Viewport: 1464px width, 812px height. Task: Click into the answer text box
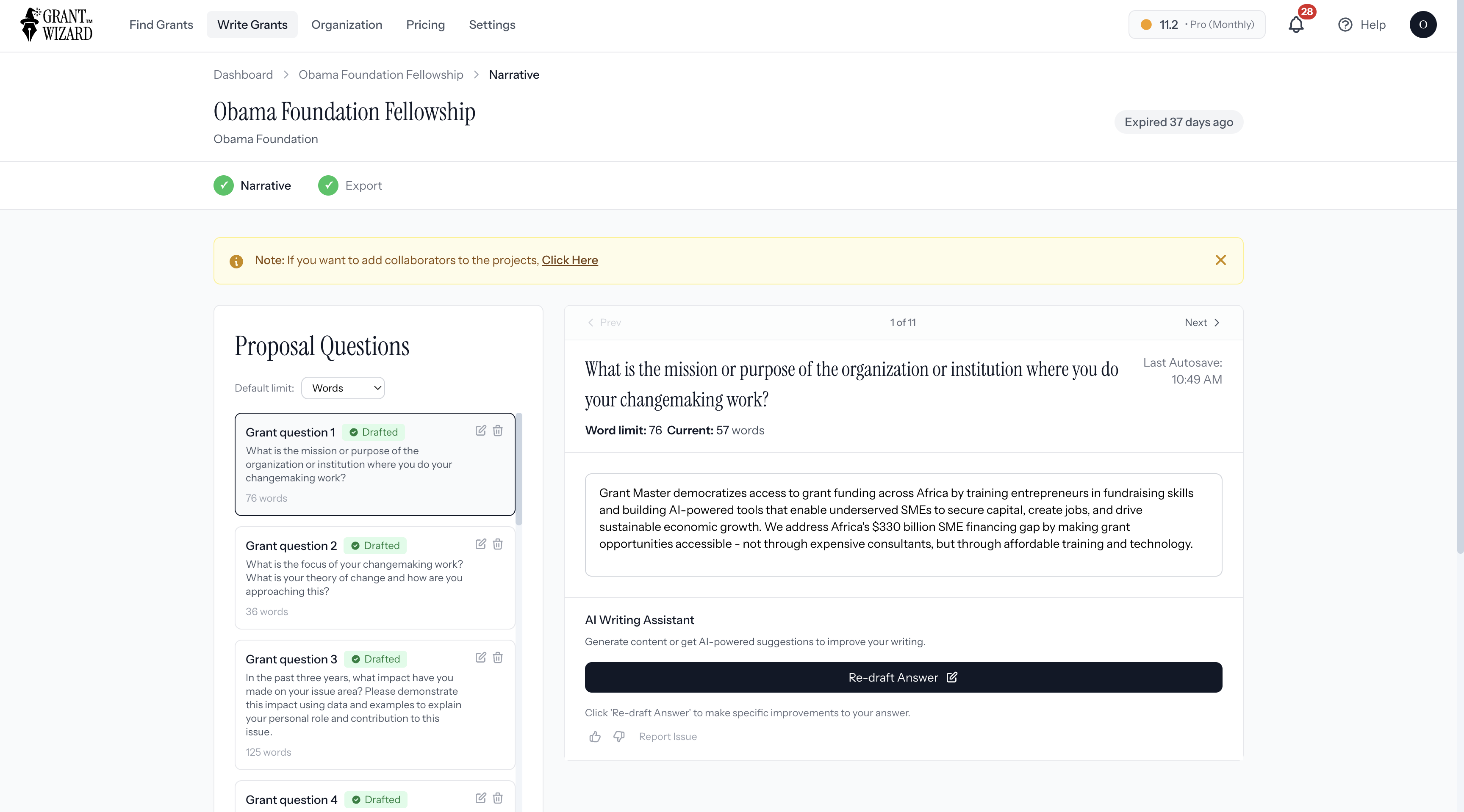point(902,525)
